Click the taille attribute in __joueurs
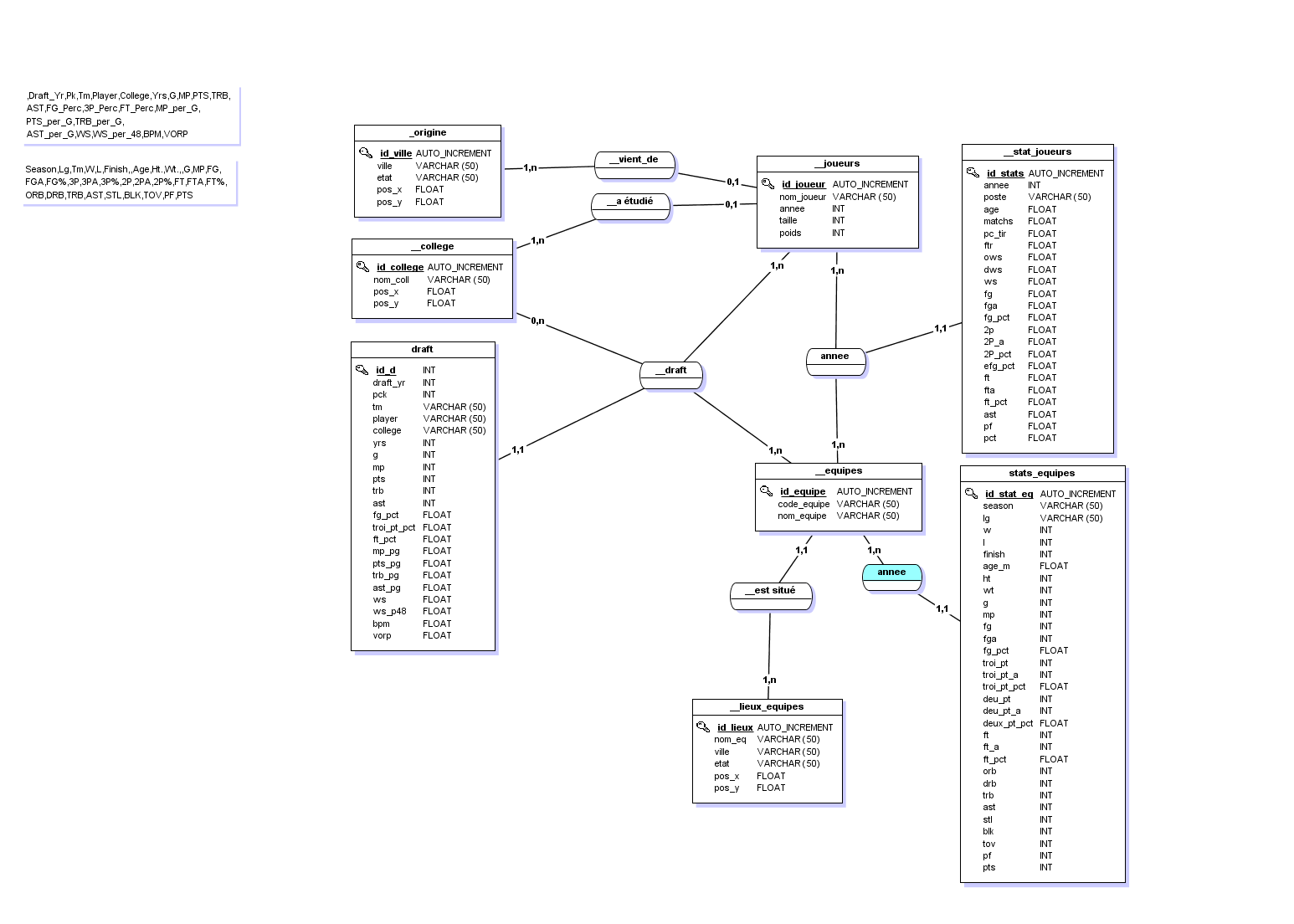 [x=788, y=221]
